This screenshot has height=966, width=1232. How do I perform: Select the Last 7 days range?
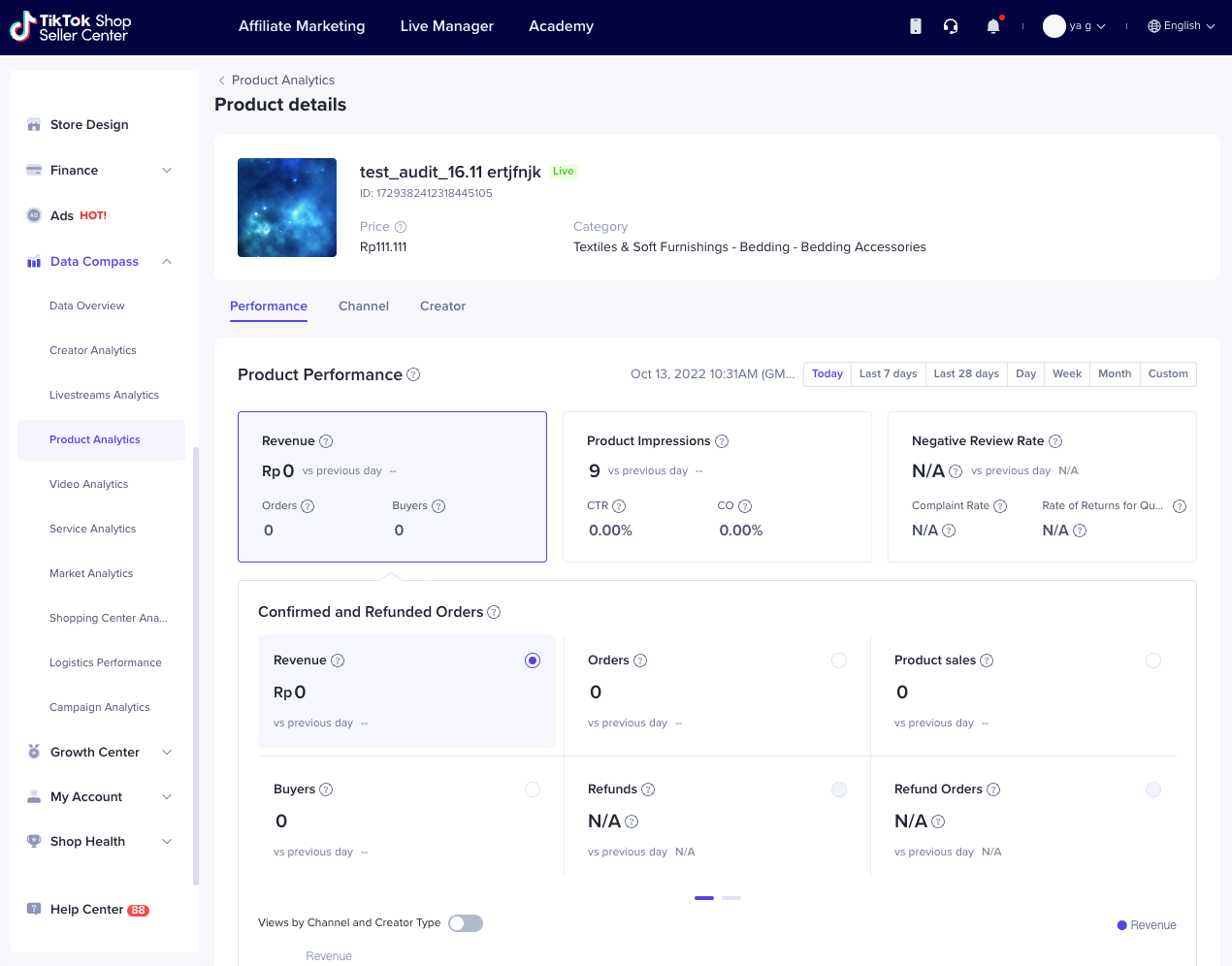point(888,374)
